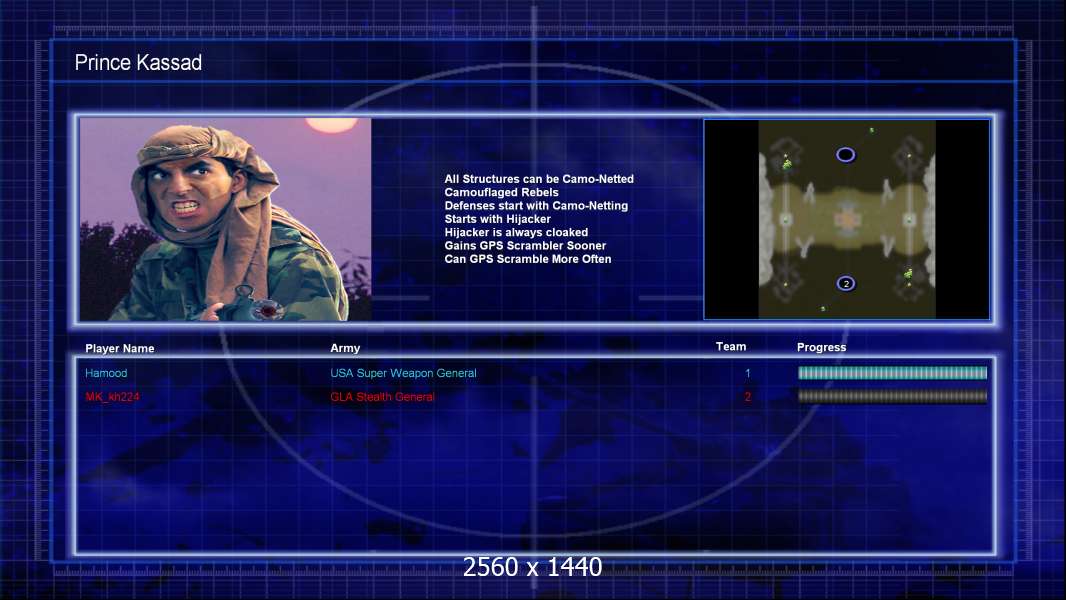Click MK_kh224's loading progress bar
The height and width of the screenshot is (600, 1066).
(893, 396)
